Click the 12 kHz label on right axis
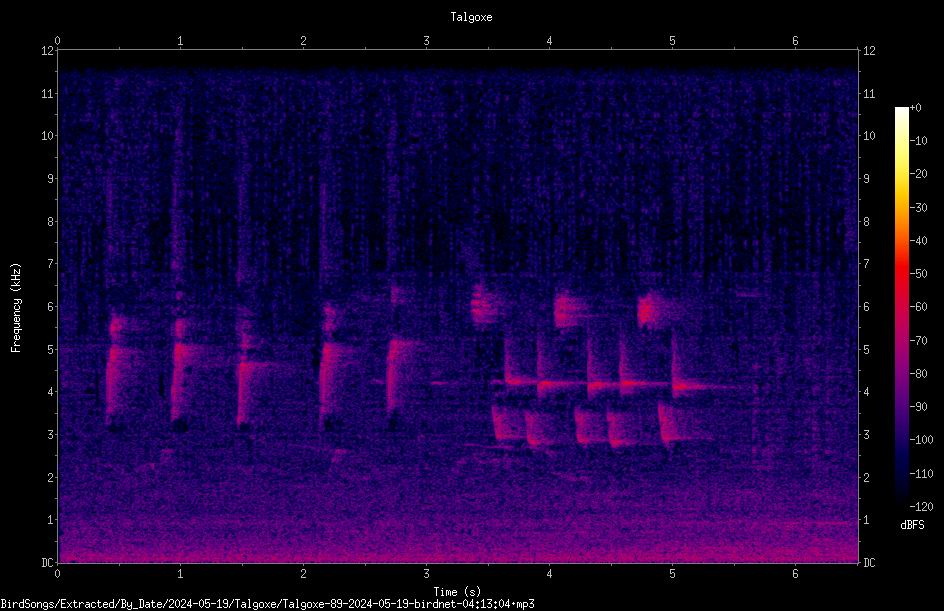 pos(869,51)
